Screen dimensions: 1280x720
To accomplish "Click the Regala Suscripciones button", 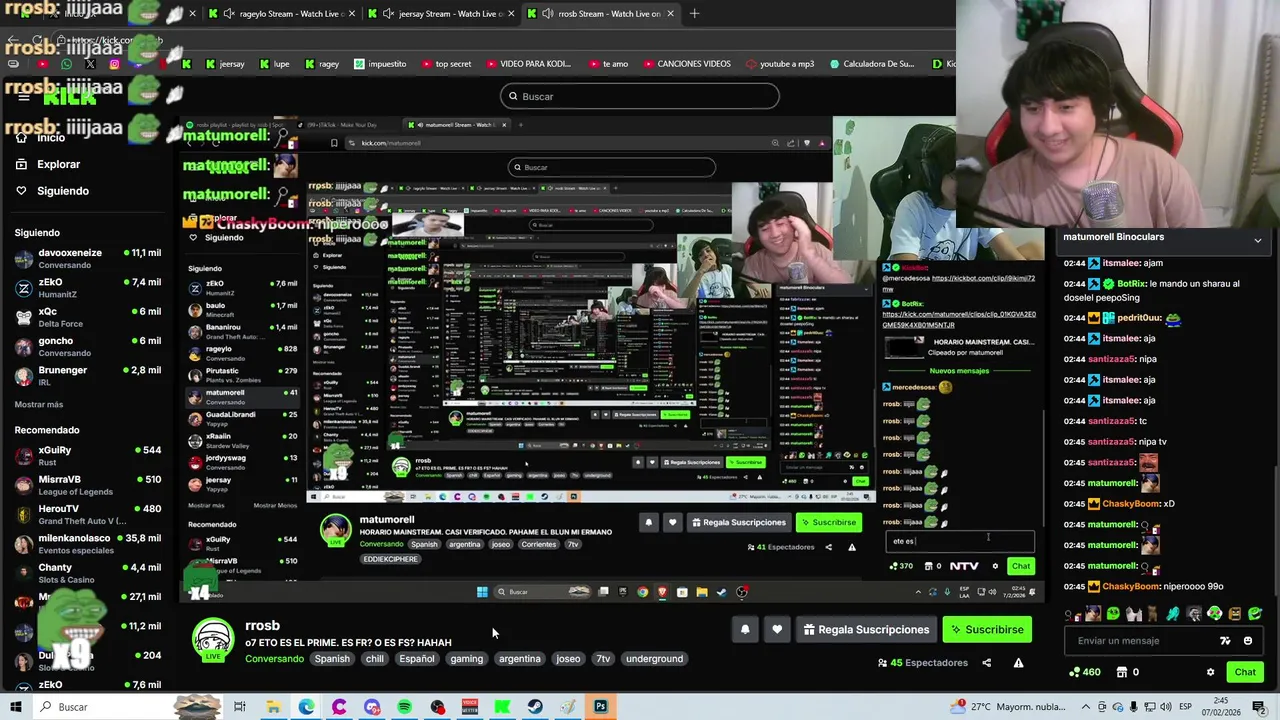I will pos(865,629).
